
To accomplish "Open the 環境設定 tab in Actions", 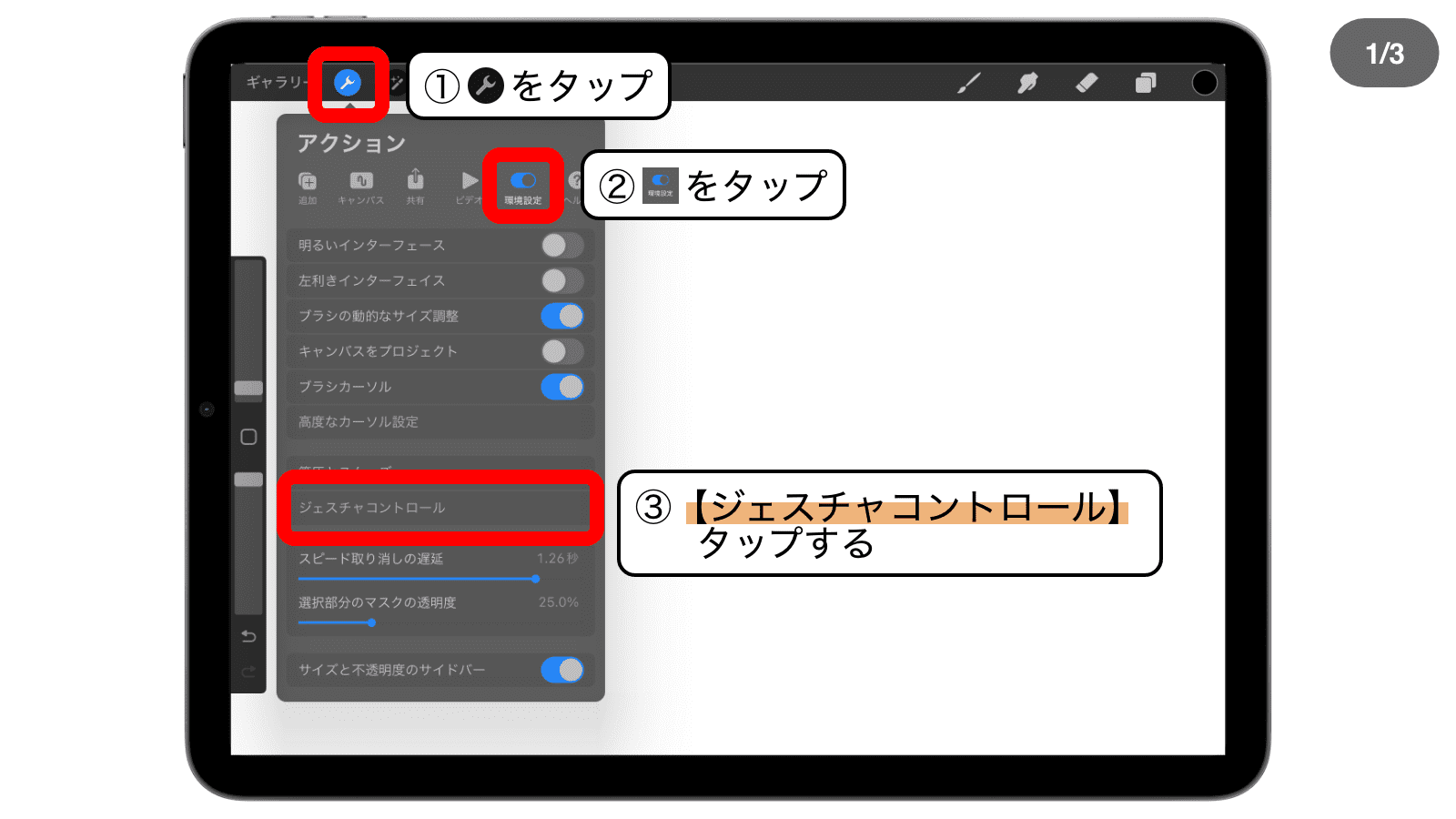I will click(x=523, y=187).
